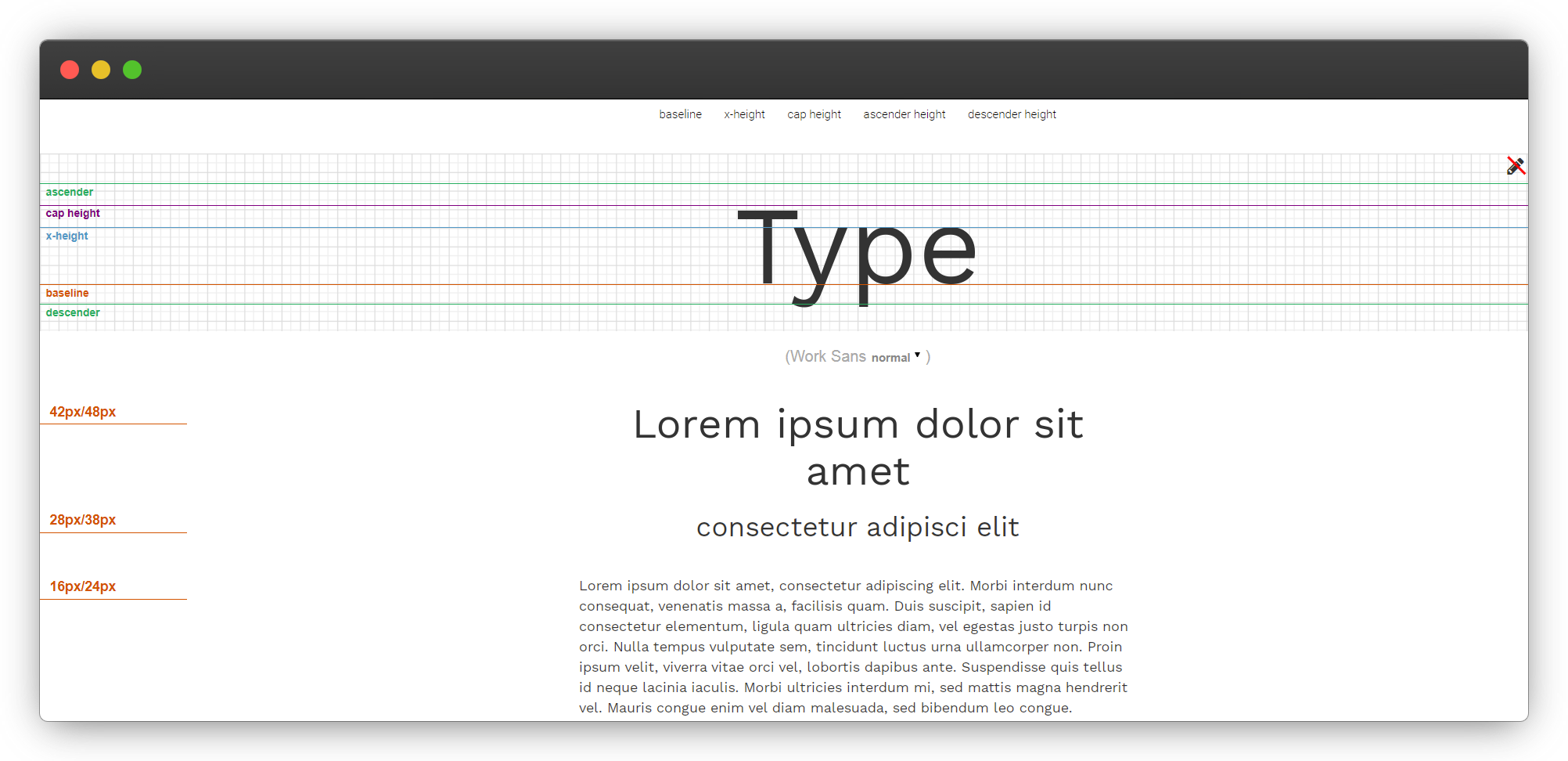Select the x-height menu item
The width and height of the screenshot is (1568, 761).
744,114
